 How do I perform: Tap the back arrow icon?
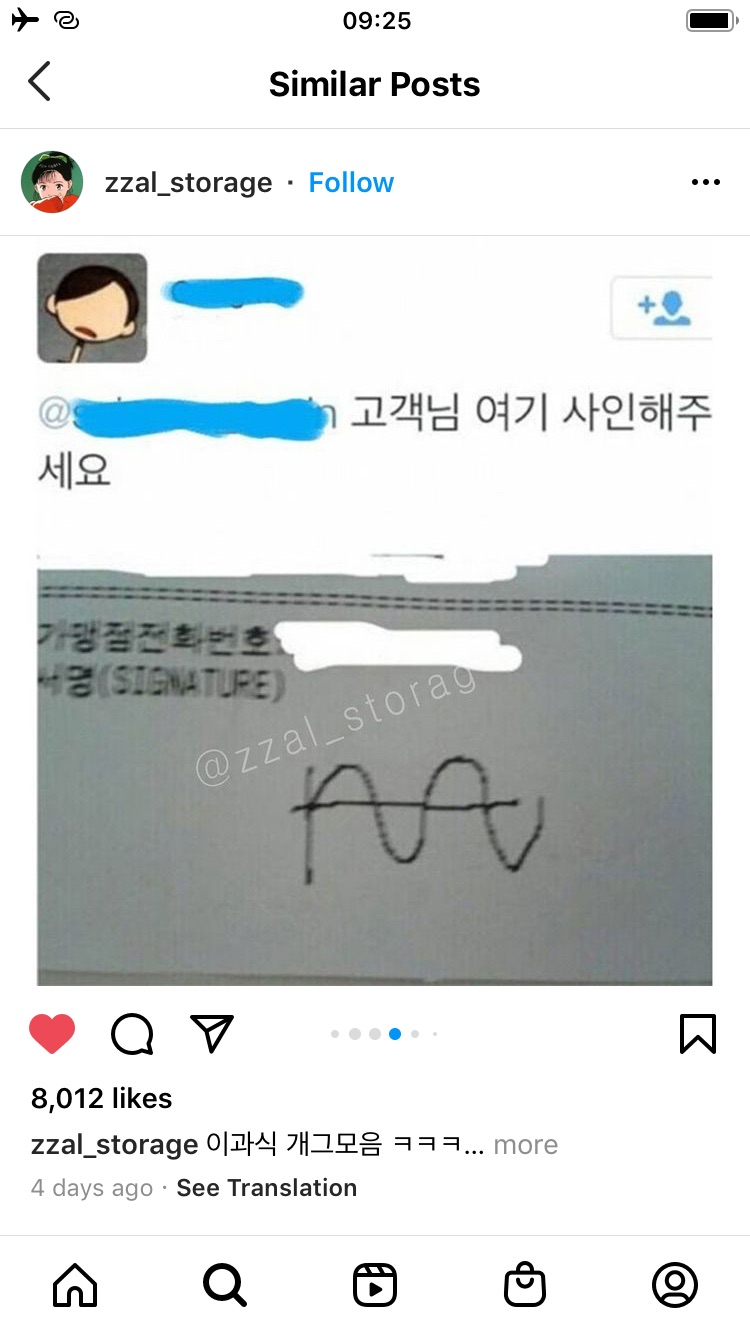pyautogui.click(x=39, y=82)
